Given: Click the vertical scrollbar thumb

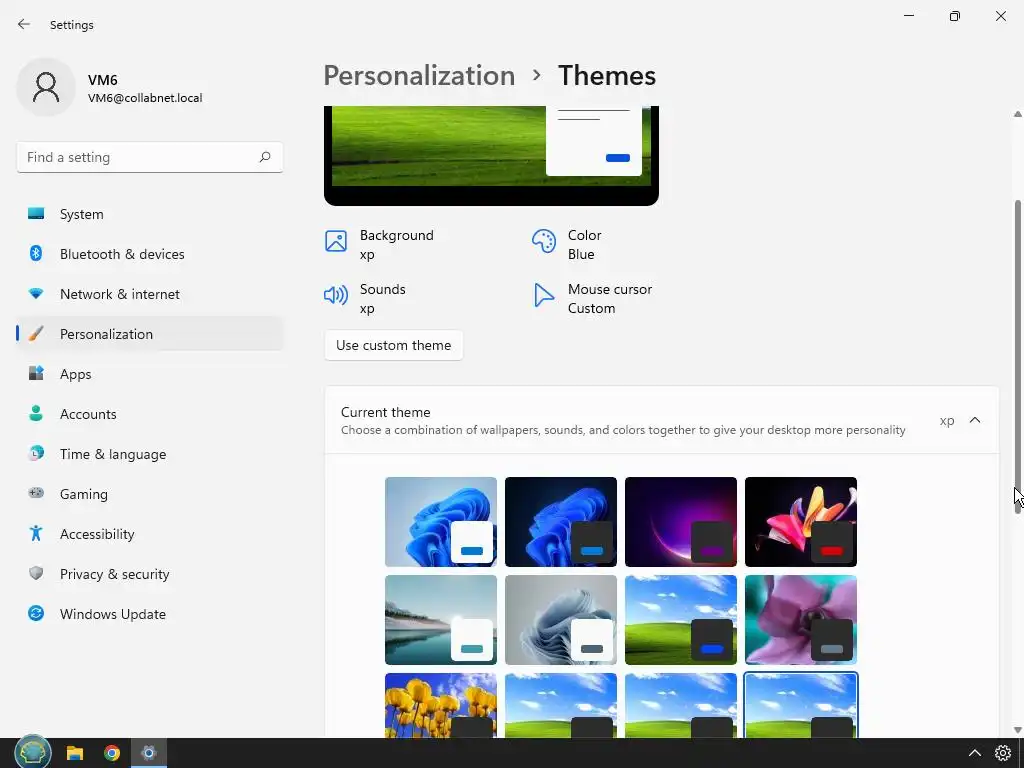Looking at the screenshot, I should point(1017,357).
